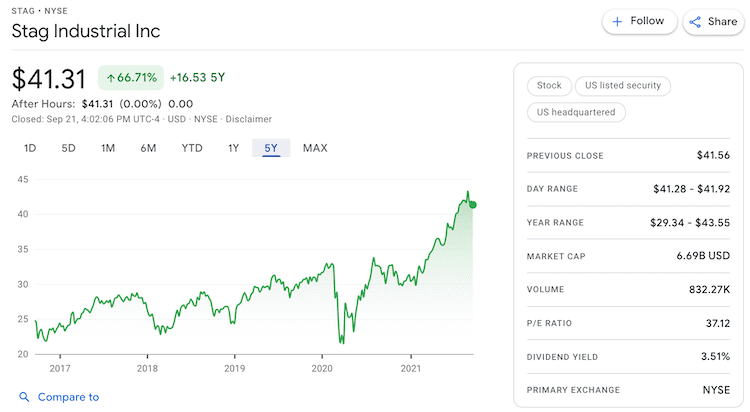Click the 2020 x-axis label
Image resolution: width=750 pixels, height=412 pixels.
[x=322, y=368]
